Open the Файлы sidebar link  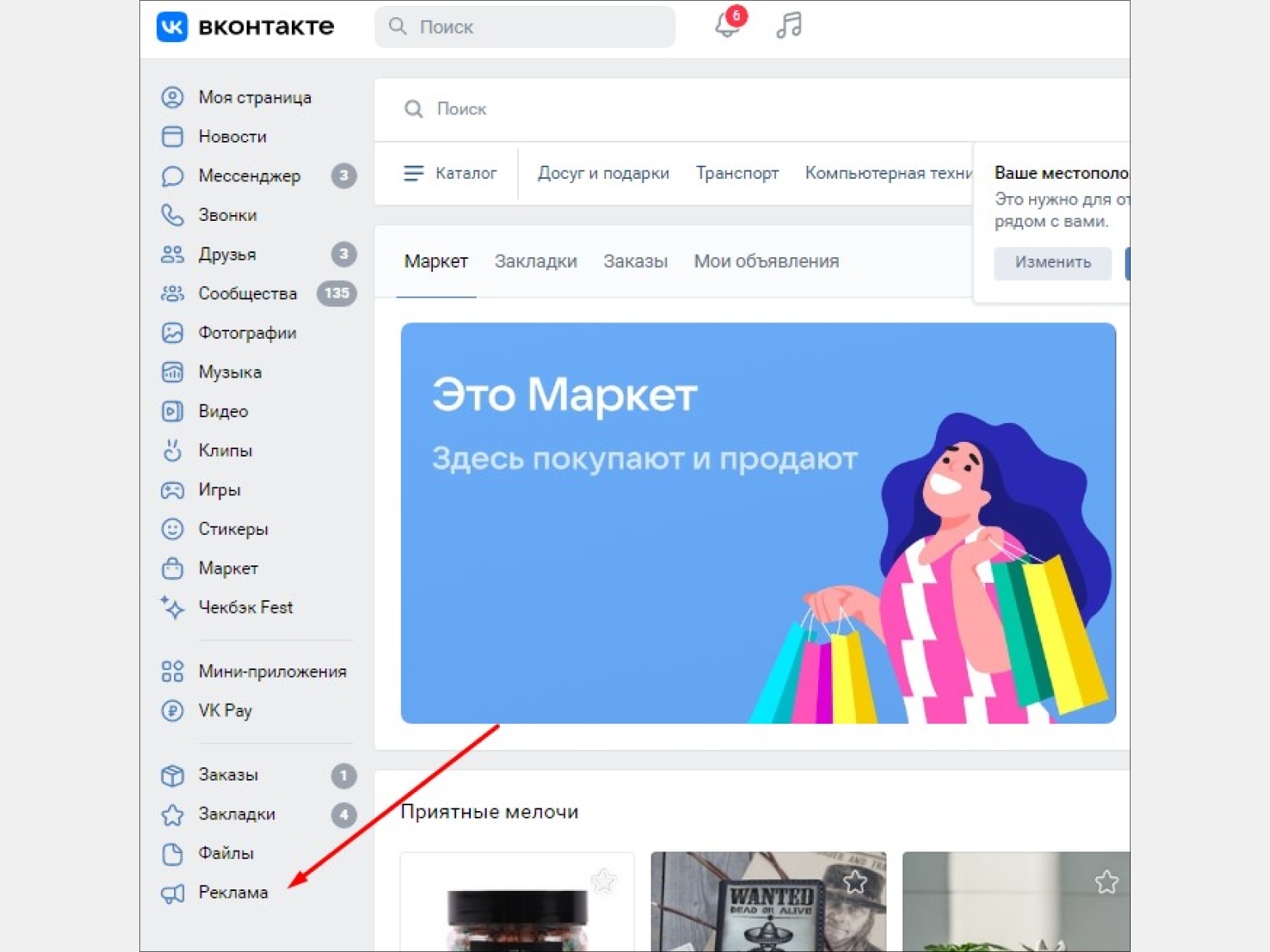pos(226,853)
